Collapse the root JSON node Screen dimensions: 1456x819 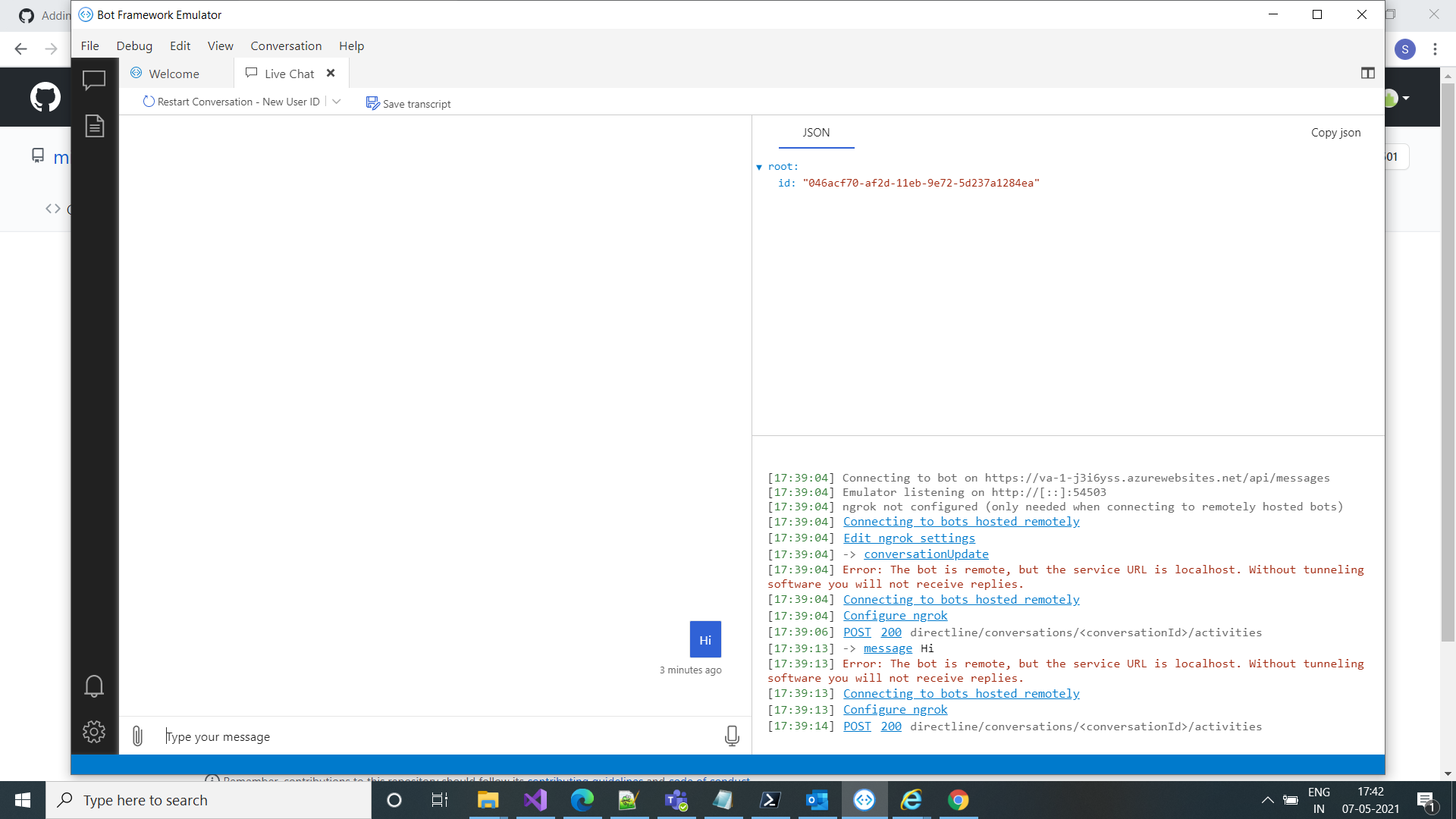coord(759,167)
